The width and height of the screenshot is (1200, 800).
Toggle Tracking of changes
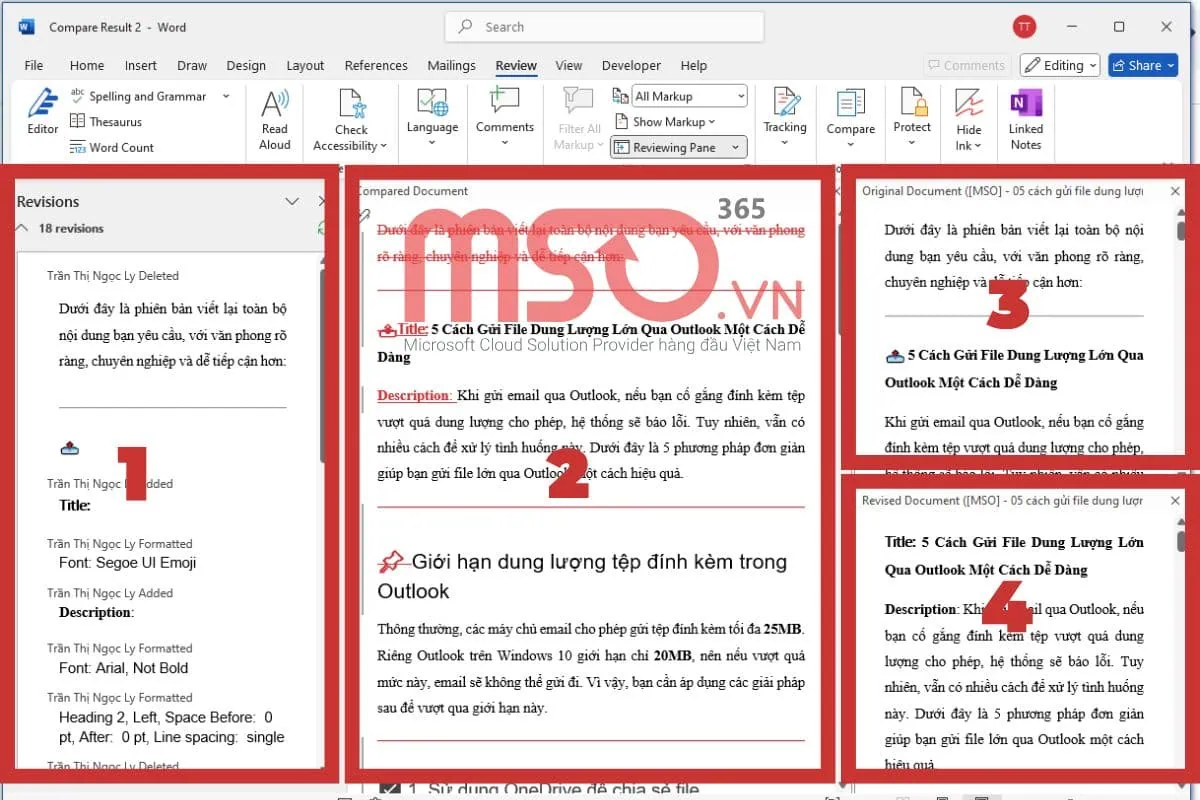785,120
